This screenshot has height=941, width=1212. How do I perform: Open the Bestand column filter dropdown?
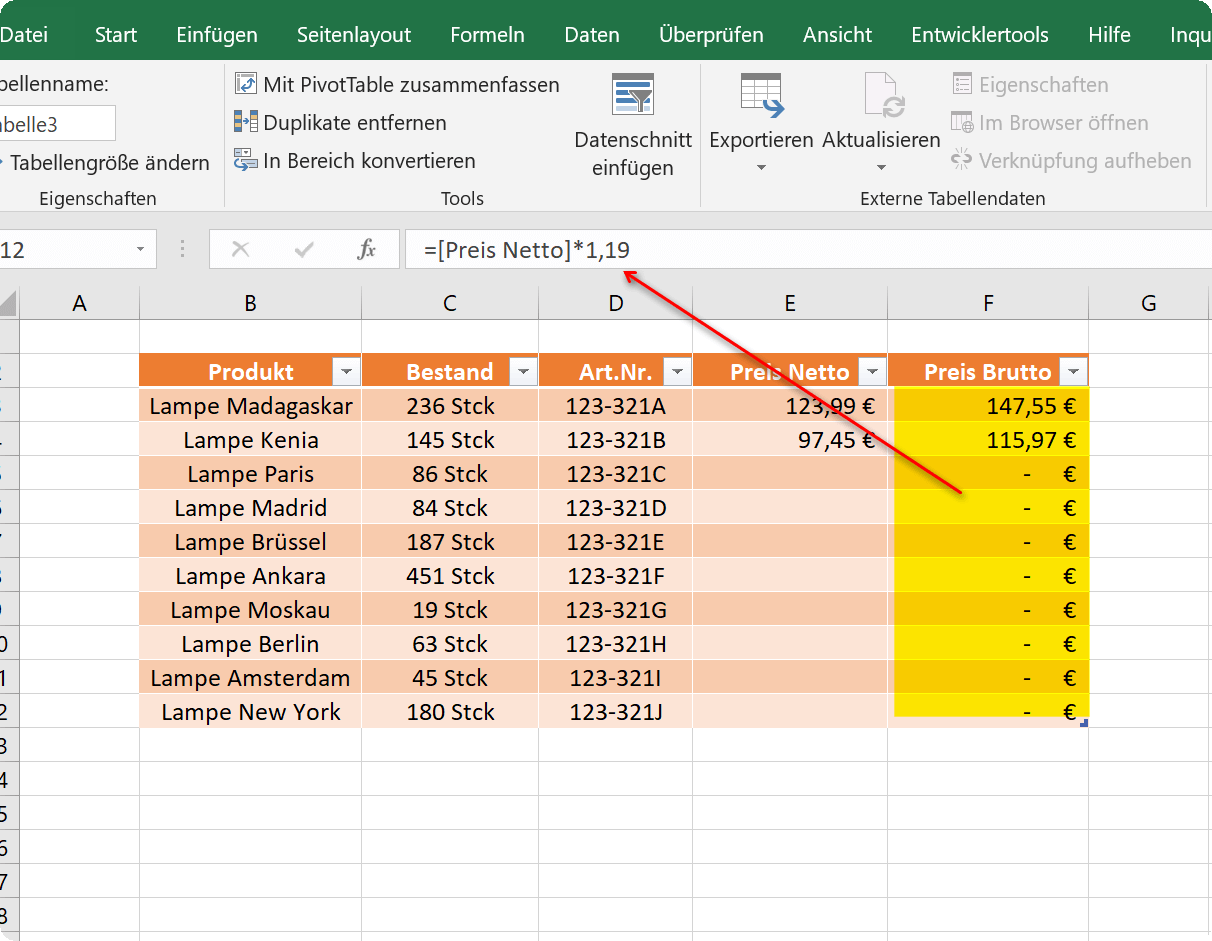[x=523, y=373]
